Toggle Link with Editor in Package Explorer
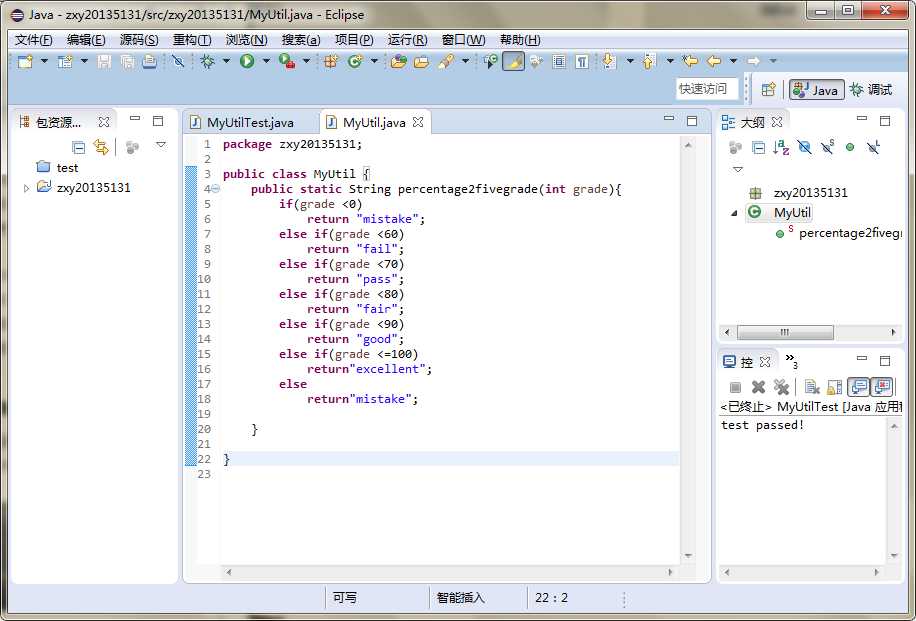Image resolution: width=916 pixels, height=621 pixels. [101, 147]
